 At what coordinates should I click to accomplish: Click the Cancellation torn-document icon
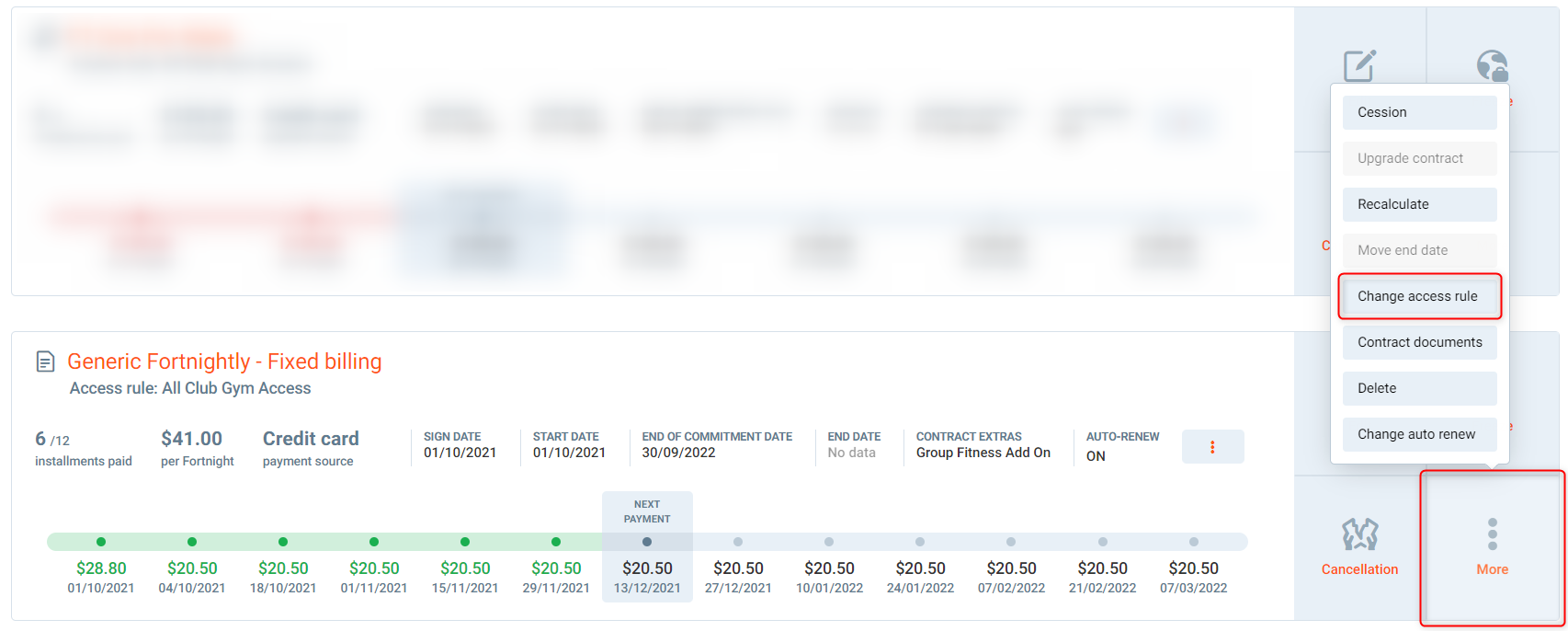1359,534
